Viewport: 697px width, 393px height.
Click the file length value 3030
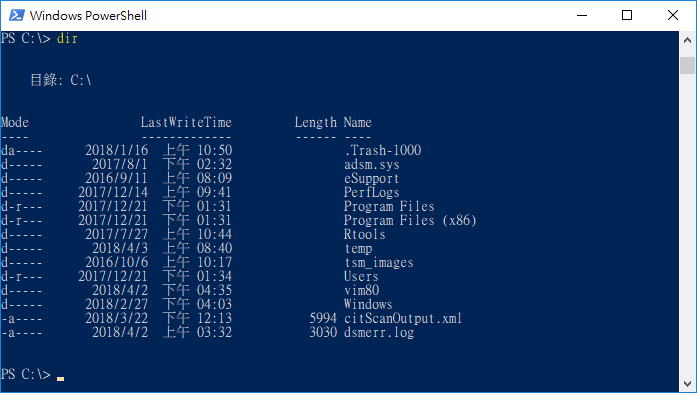[x=323, y=332]
